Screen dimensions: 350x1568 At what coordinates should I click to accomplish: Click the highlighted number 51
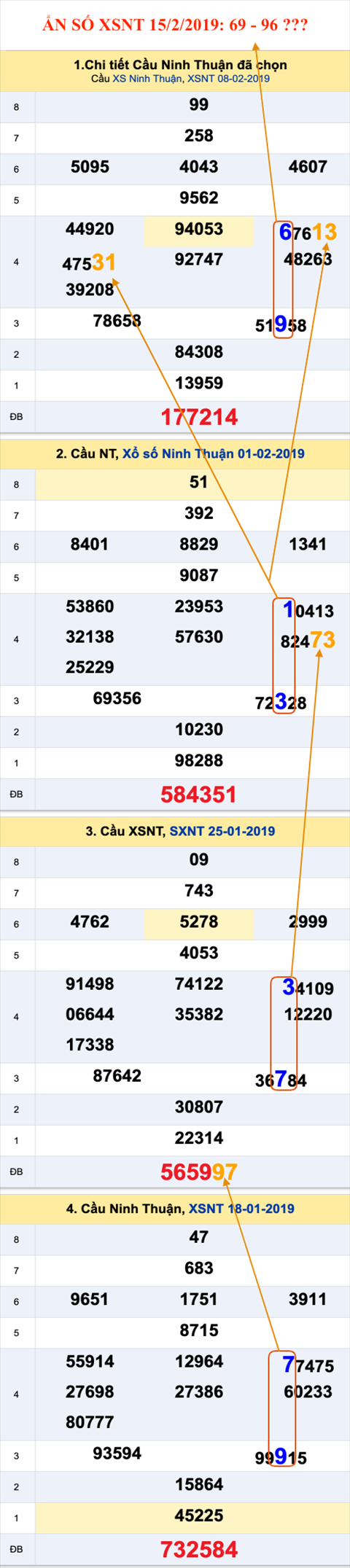[x=199, y=483]
